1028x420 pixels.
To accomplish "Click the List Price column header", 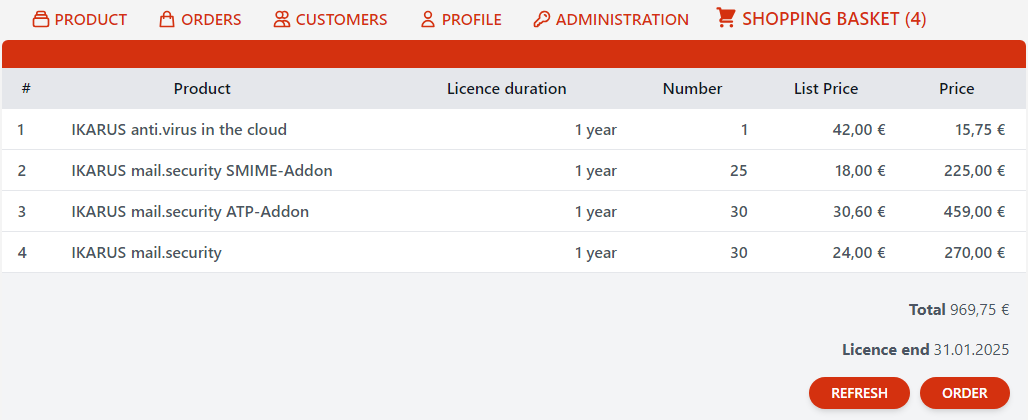I will click(x=826, y=88).
